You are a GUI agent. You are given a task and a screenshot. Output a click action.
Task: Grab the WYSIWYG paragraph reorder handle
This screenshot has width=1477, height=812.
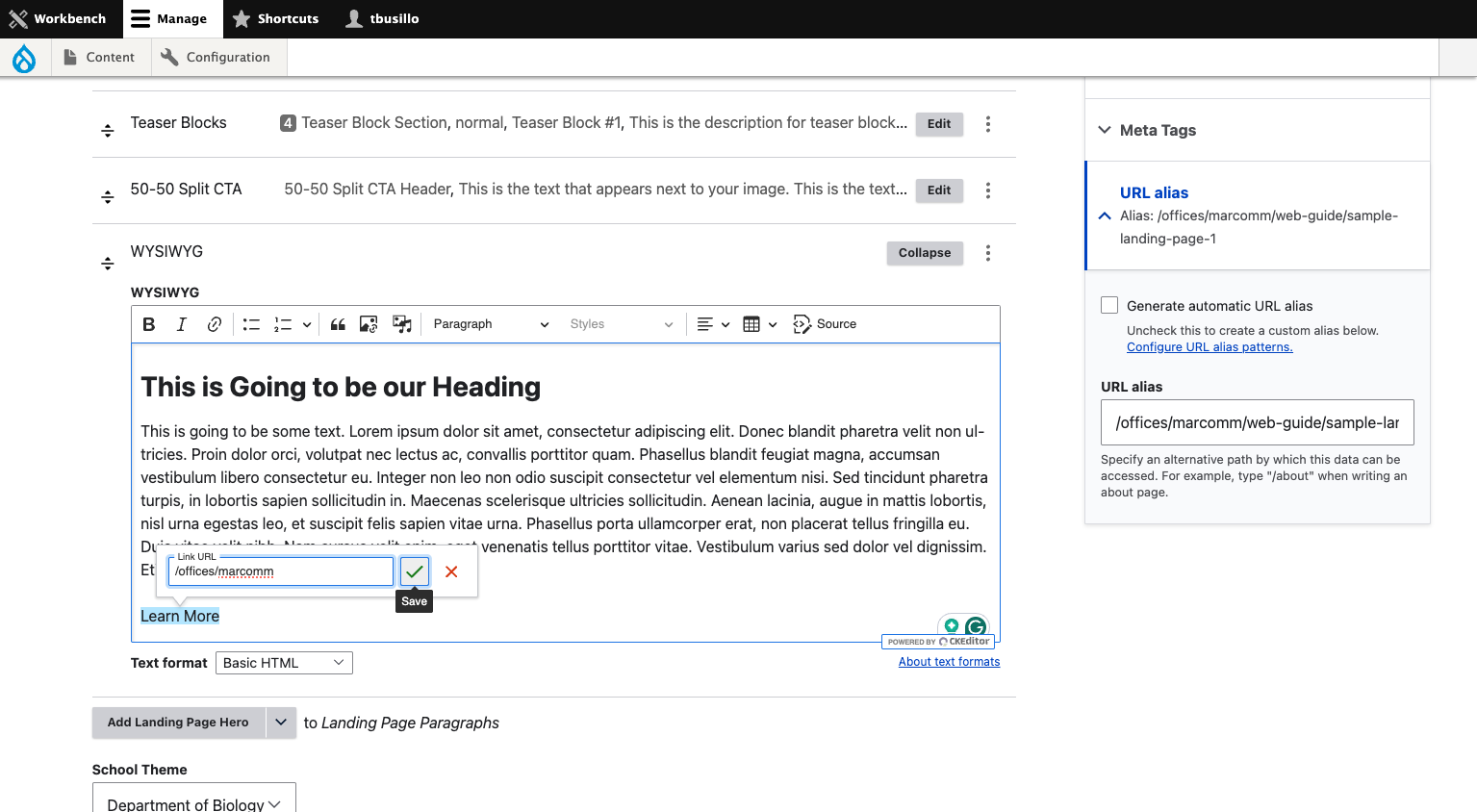click(108, 264)
